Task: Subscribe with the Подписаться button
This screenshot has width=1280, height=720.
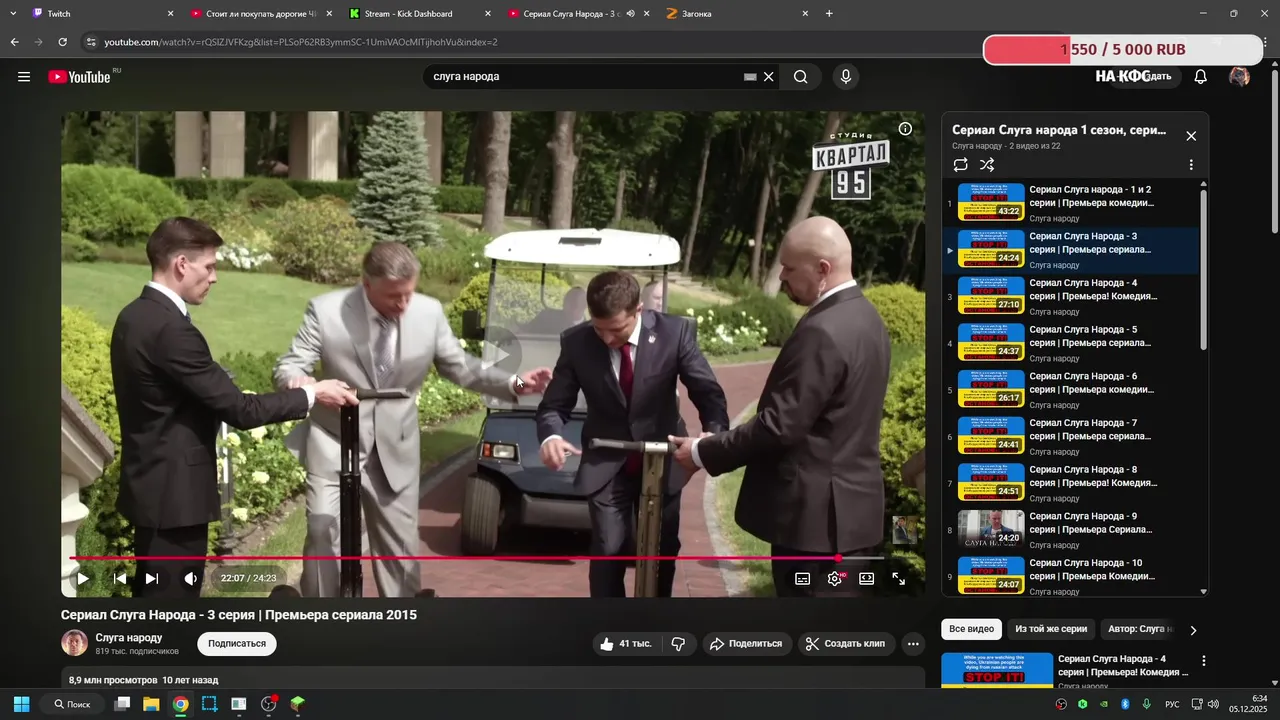Action: click(x=237, y=644)
